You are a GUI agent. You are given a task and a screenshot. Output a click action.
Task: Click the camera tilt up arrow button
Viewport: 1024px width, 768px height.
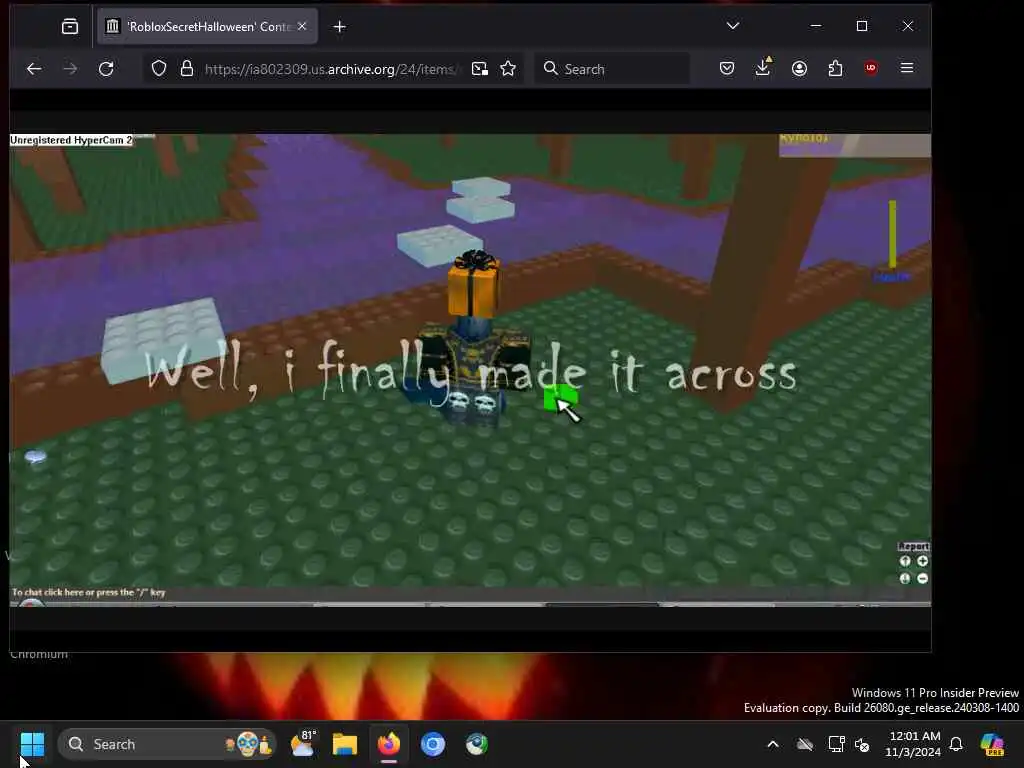904,561
